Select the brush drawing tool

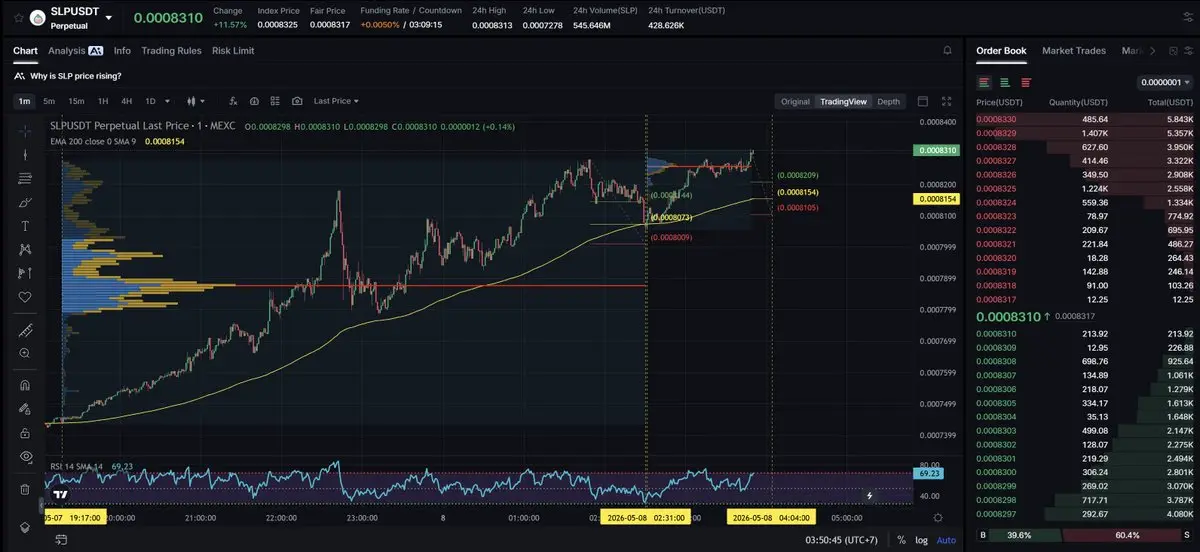pyautogui.click(x=25, y=202)
